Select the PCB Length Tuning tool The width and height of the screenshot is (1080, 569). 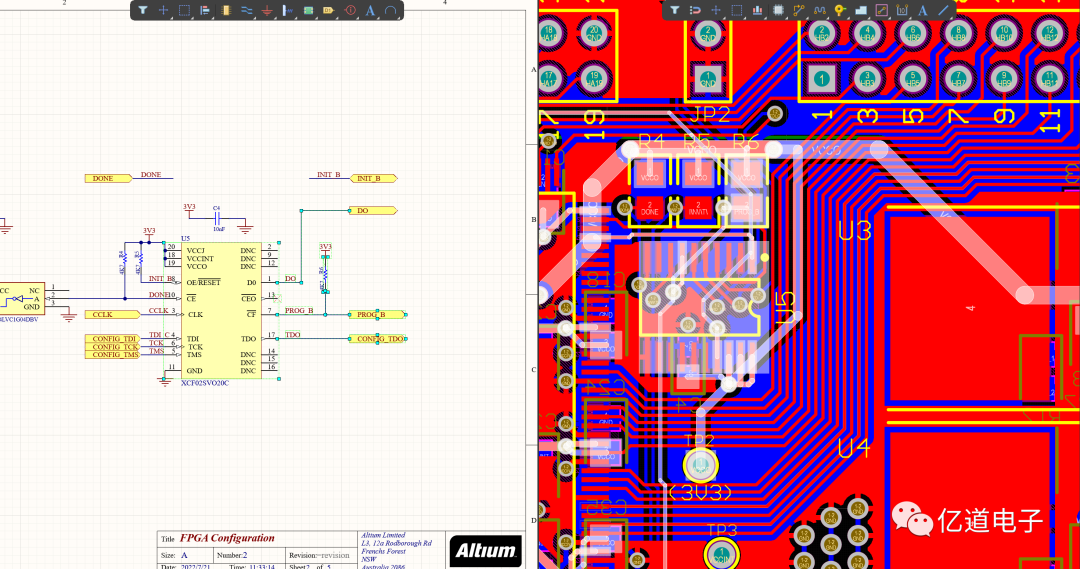coord(819,10)
